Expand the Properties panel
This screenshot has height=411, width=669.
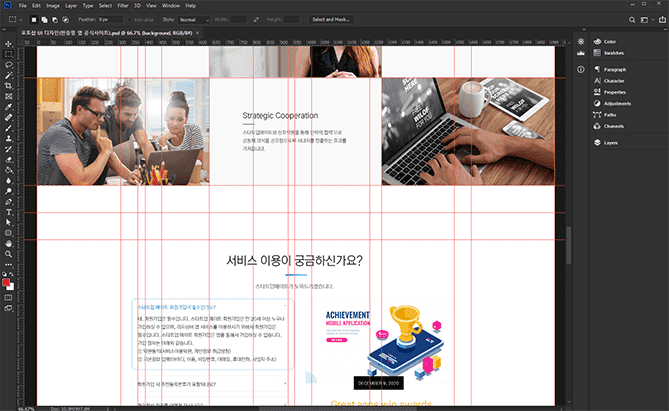[610, 92]
